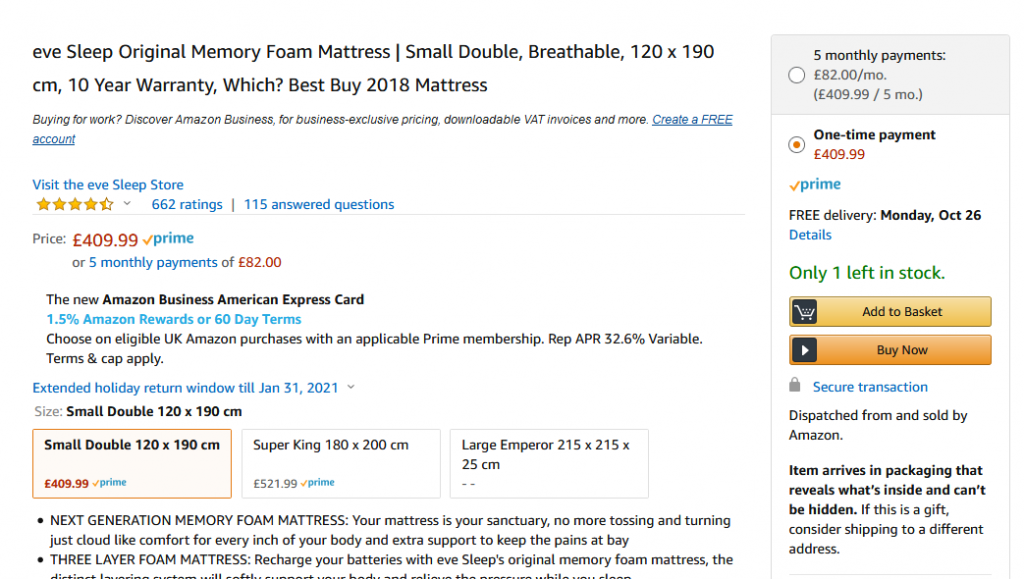Click the prime logo above FREE delivery
Image resolution: width=1024 pixels, height=579 pixels.
(814, 185)
